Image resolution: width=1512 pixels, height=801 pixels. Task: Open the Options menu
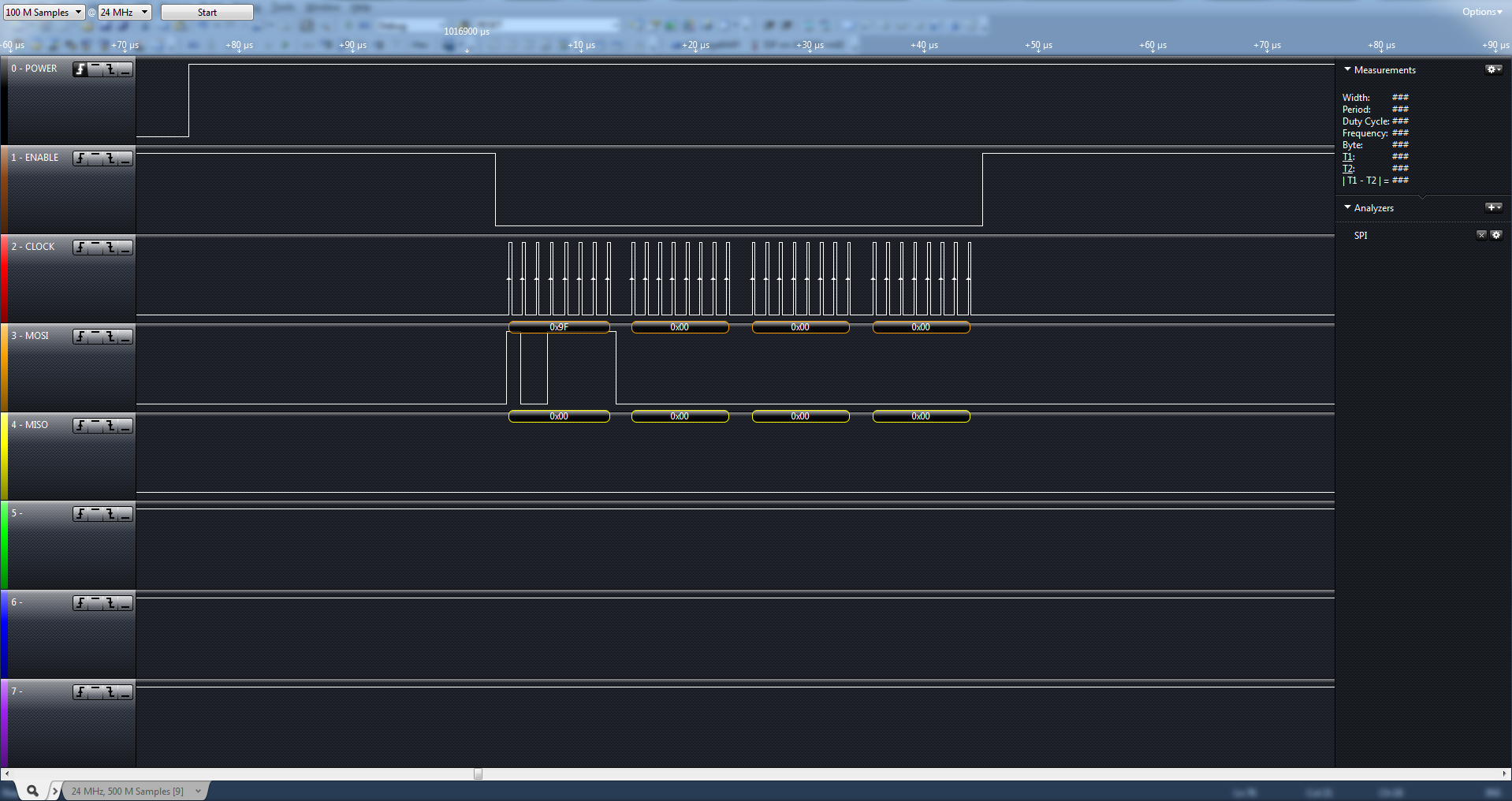point(1481,12)
